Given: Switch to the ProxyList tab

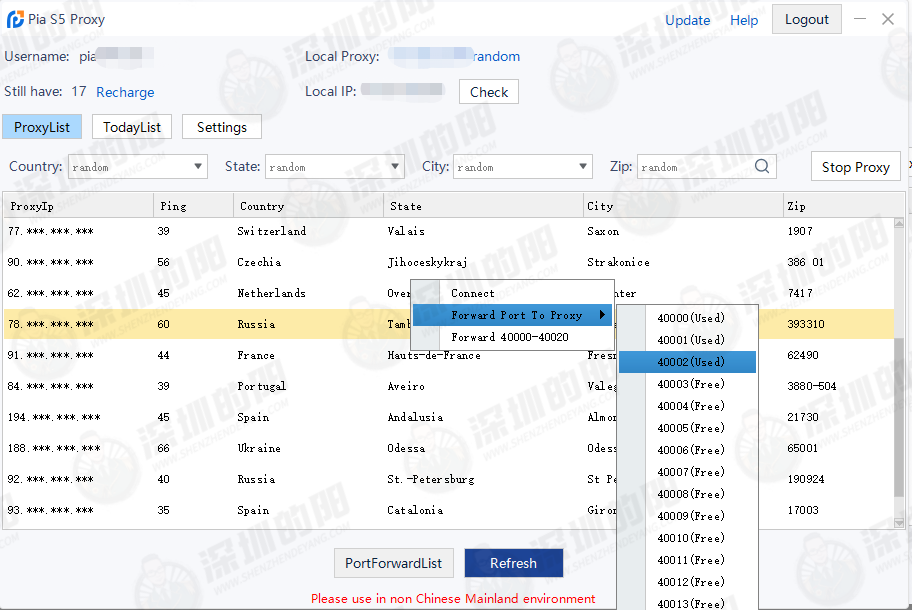Looking at the screenshot, I should click(42, 127).
